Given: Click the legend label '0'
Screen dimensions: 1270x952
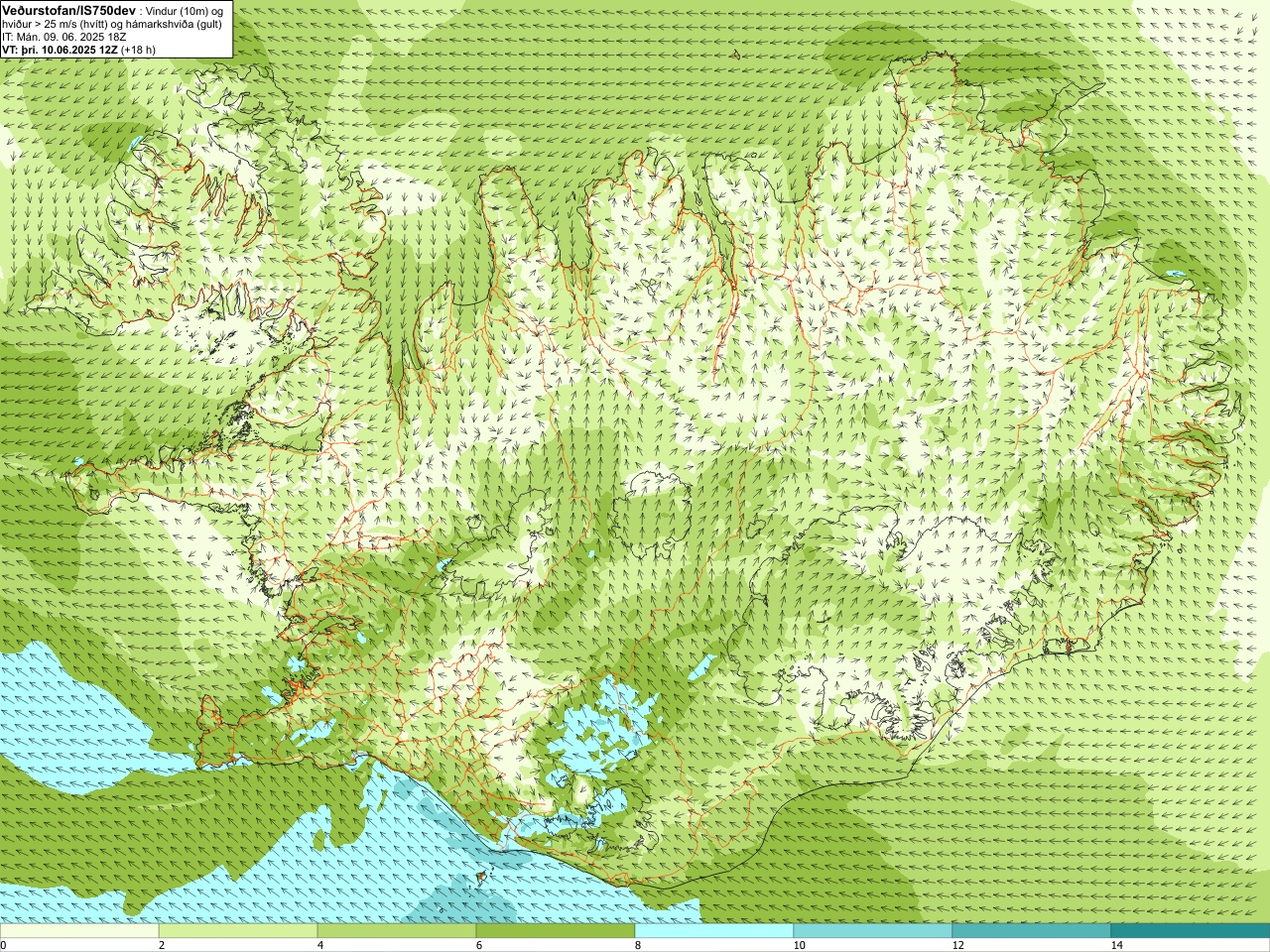Looking at the screenshot, I should [x=4, y=945].
